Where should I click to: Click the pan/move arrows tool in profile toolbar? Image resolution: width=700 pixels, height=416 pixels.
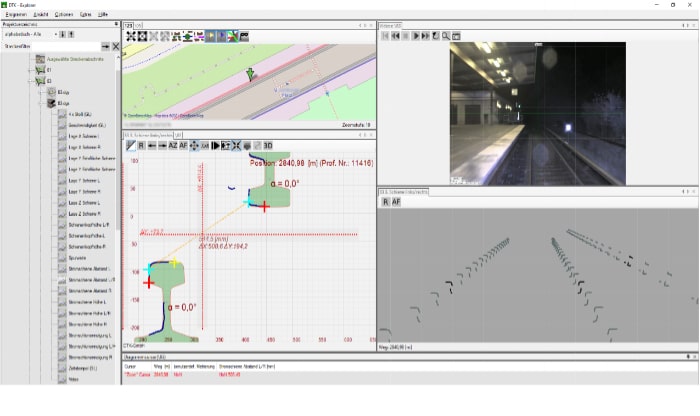click(194, 145)
